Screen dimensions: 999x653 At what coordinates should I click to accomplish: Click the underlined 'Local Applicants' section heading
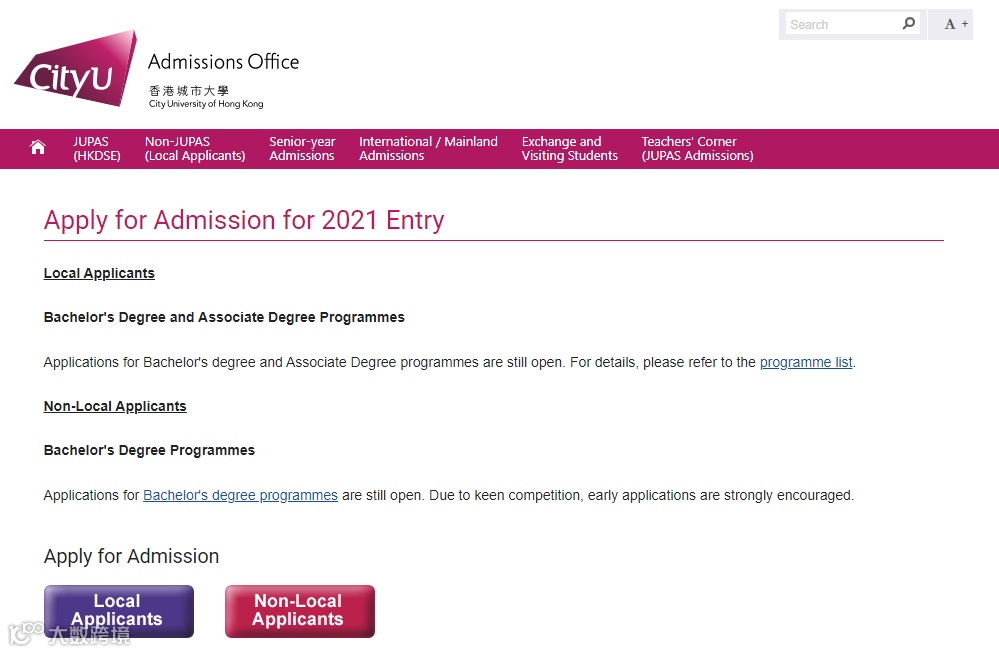pyautogui.click(x=99, y=273)
